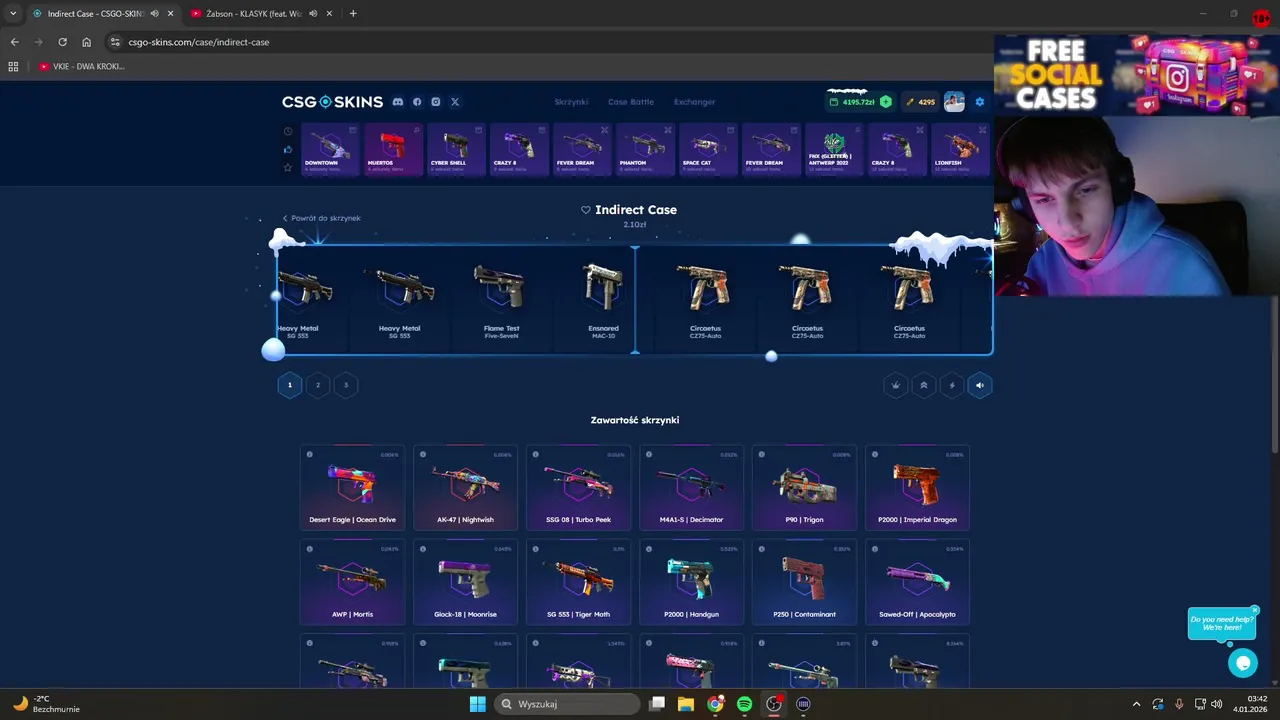This screenshot has height=720, width=1280.
Task: Toggle sound with the speaker icon button
Action: pyautogui.click(x=980, y=385)
